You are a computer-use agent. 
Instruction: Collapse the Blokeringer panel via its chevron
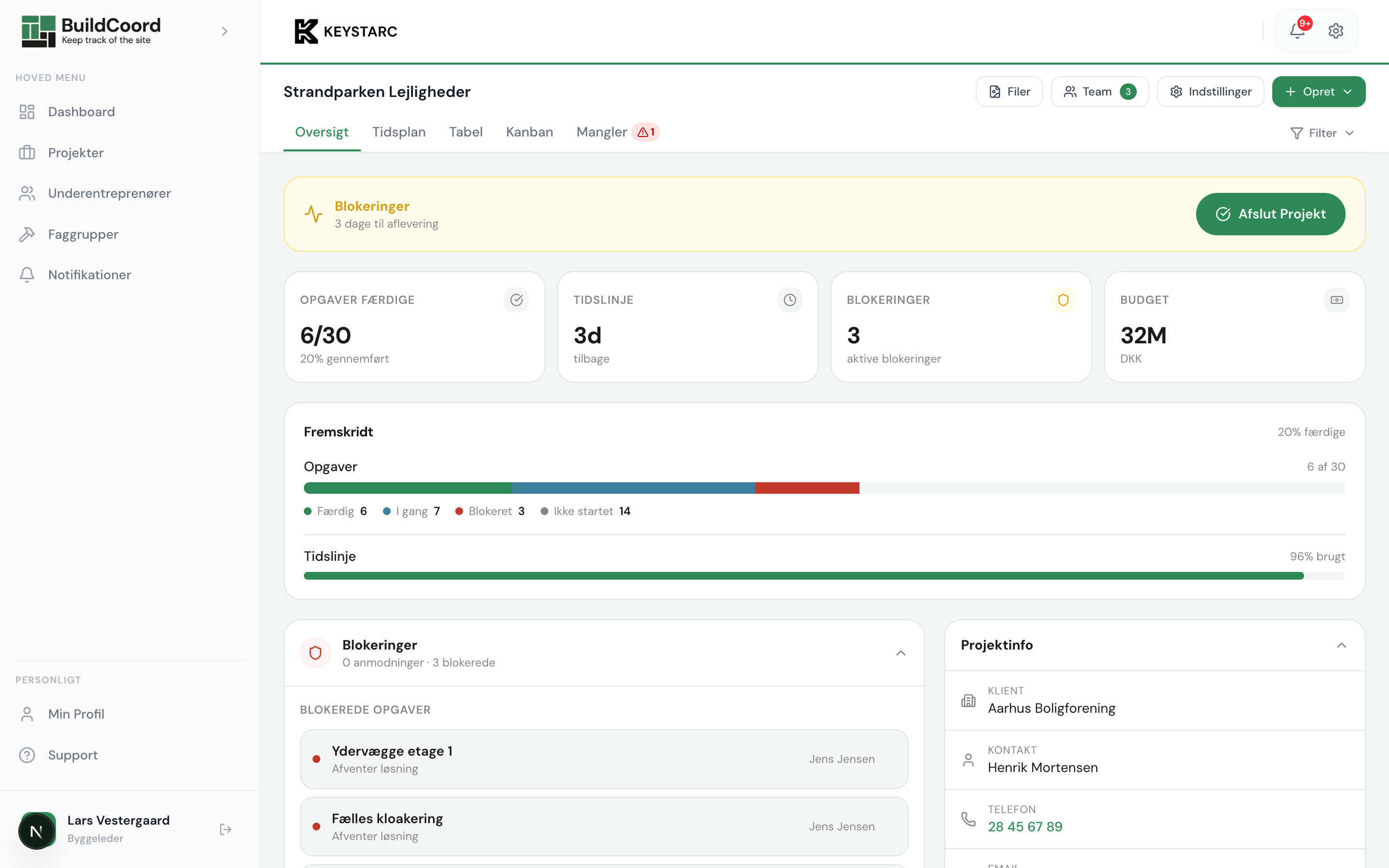[900, 653]
